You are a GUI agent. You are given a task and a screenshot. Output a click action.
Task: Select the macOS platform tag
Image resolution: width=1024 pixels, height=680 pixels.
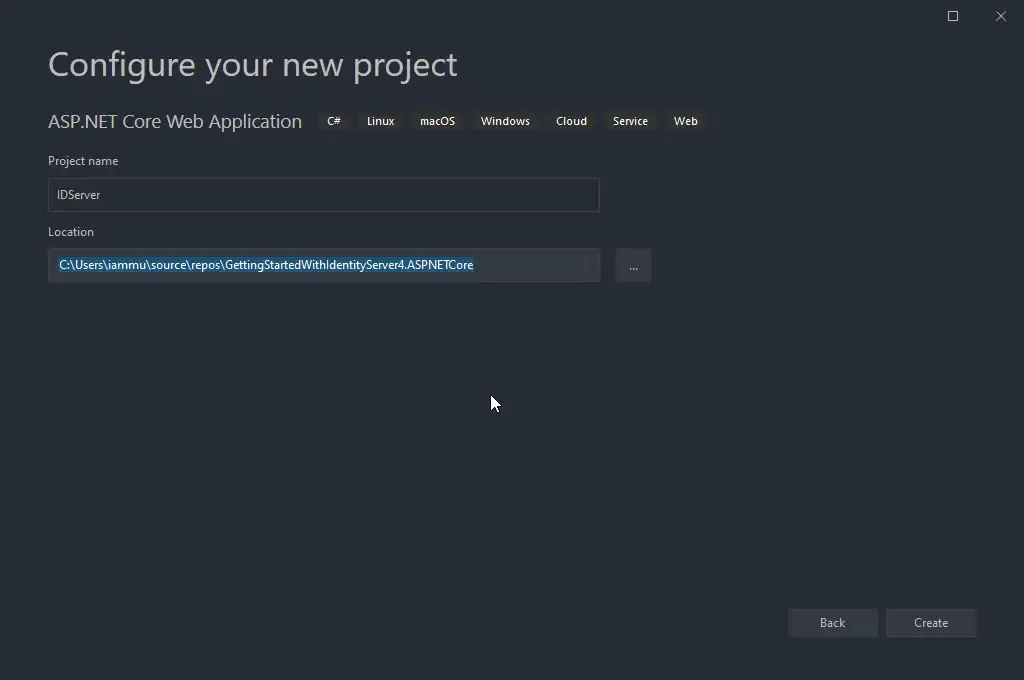coord(437,120)
